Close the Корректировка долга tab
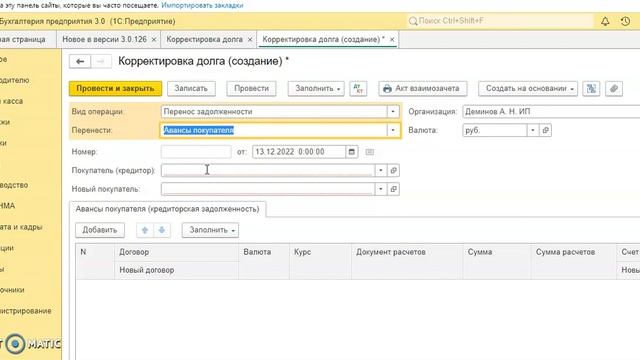Screen dimensions: 640x360 pyautogui.click(x=250, y=40)
